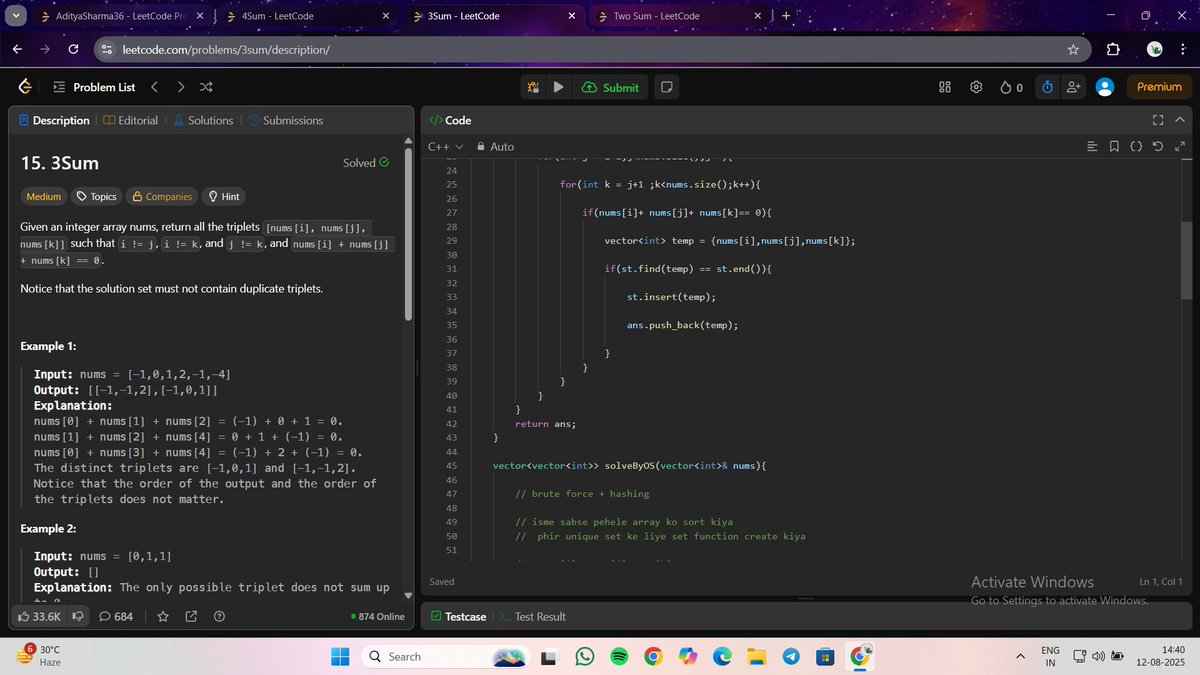Go to previous problem arrow
Image resolution: width=1200 pixels, height=675 pixels.
point(155,87)
